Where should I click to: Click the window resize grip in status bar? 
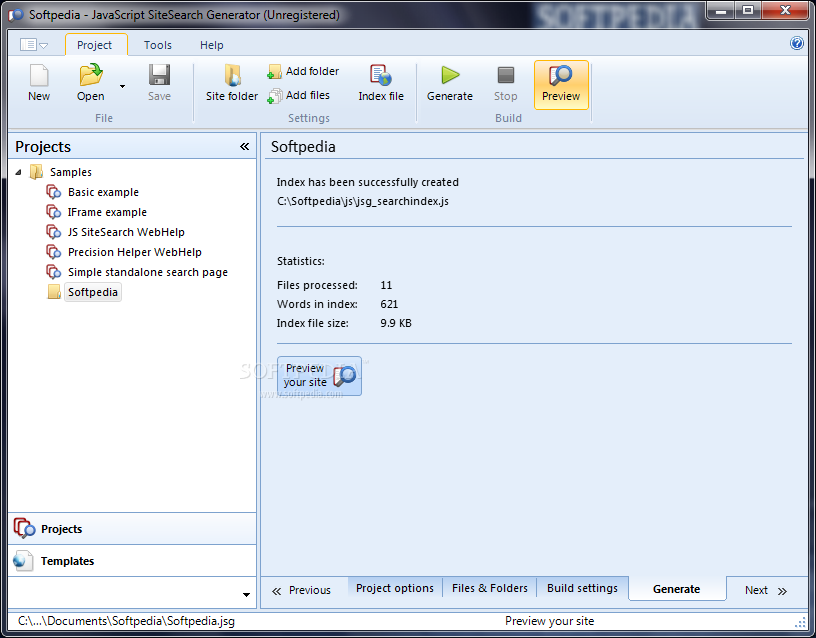[x=800, y=622]
